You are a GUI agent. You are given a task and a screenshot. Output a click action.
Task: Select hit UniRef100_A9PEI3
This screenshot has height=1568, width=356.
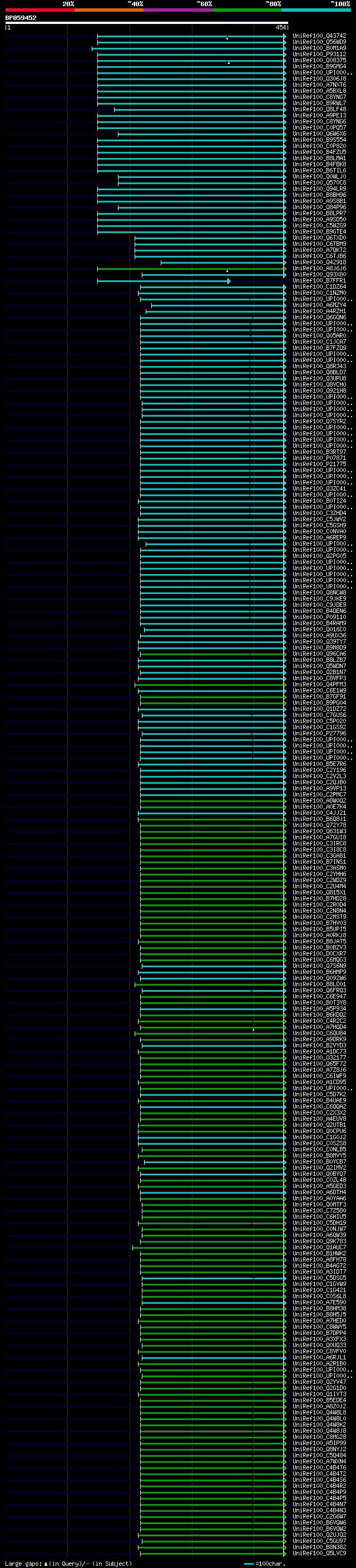319,116
